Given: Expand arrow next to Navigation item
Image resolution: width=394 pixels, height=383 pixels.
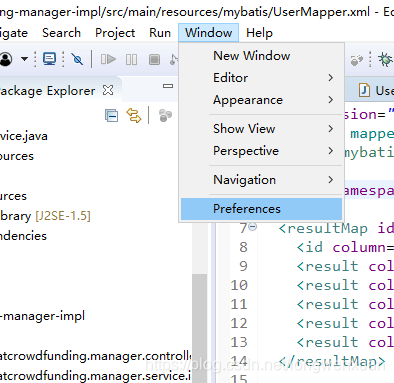Looking at the screenshot, I should [330, 180].
